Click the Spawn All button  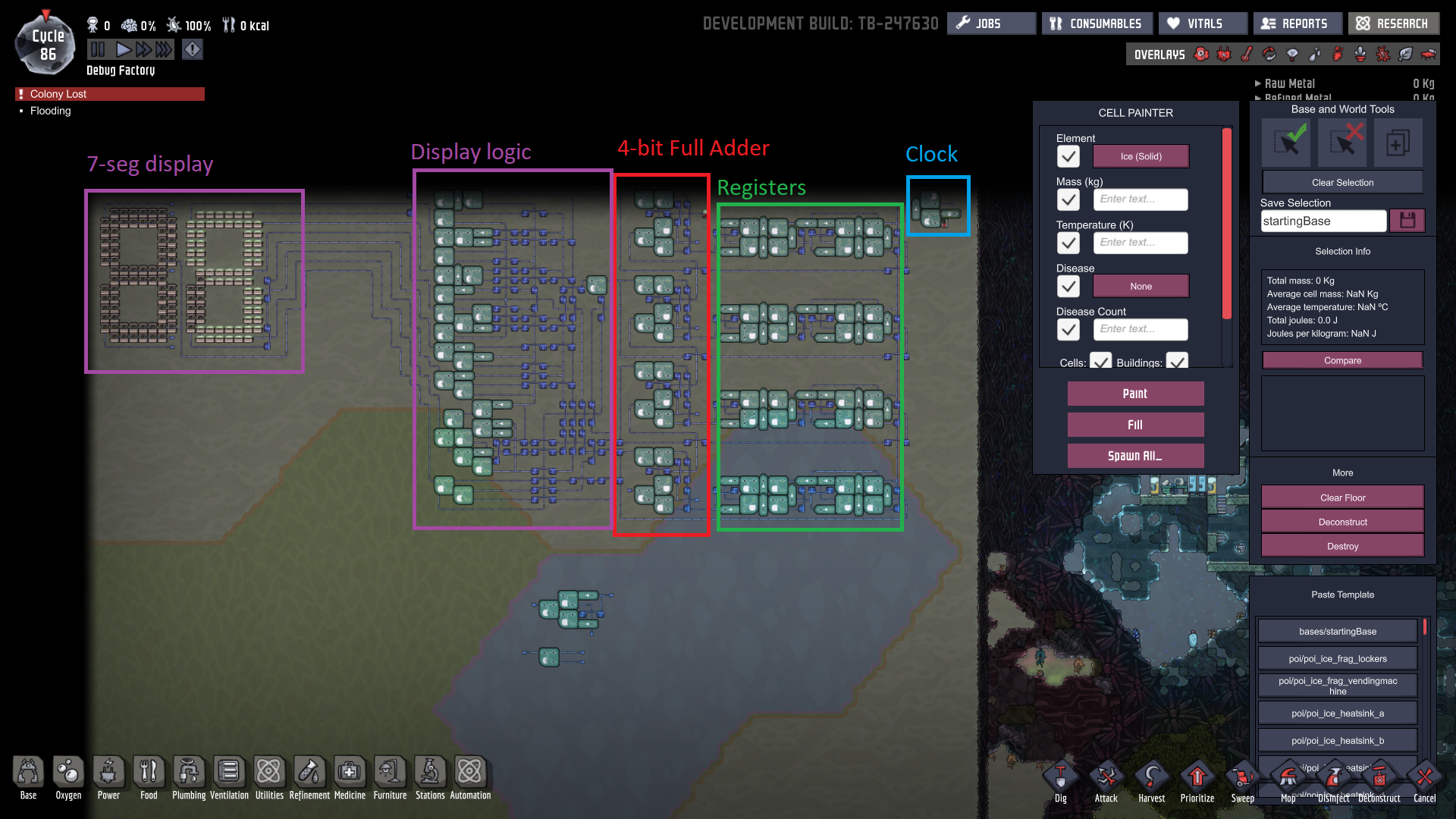[1134, 455]
